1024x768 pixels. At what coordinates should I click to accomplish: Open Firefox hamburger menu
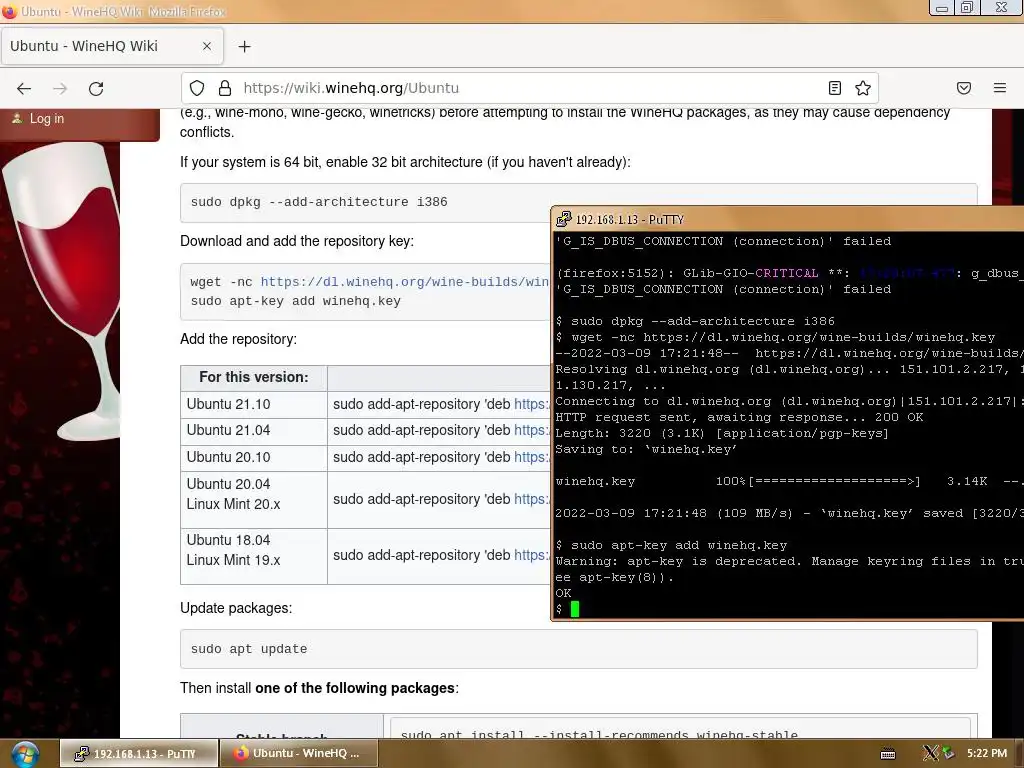1000,88
